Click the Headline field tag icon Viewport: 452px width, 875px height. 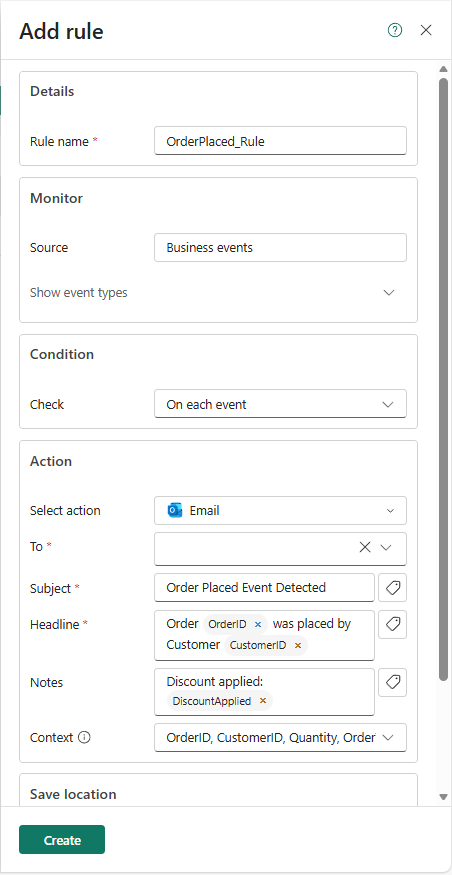392,624
